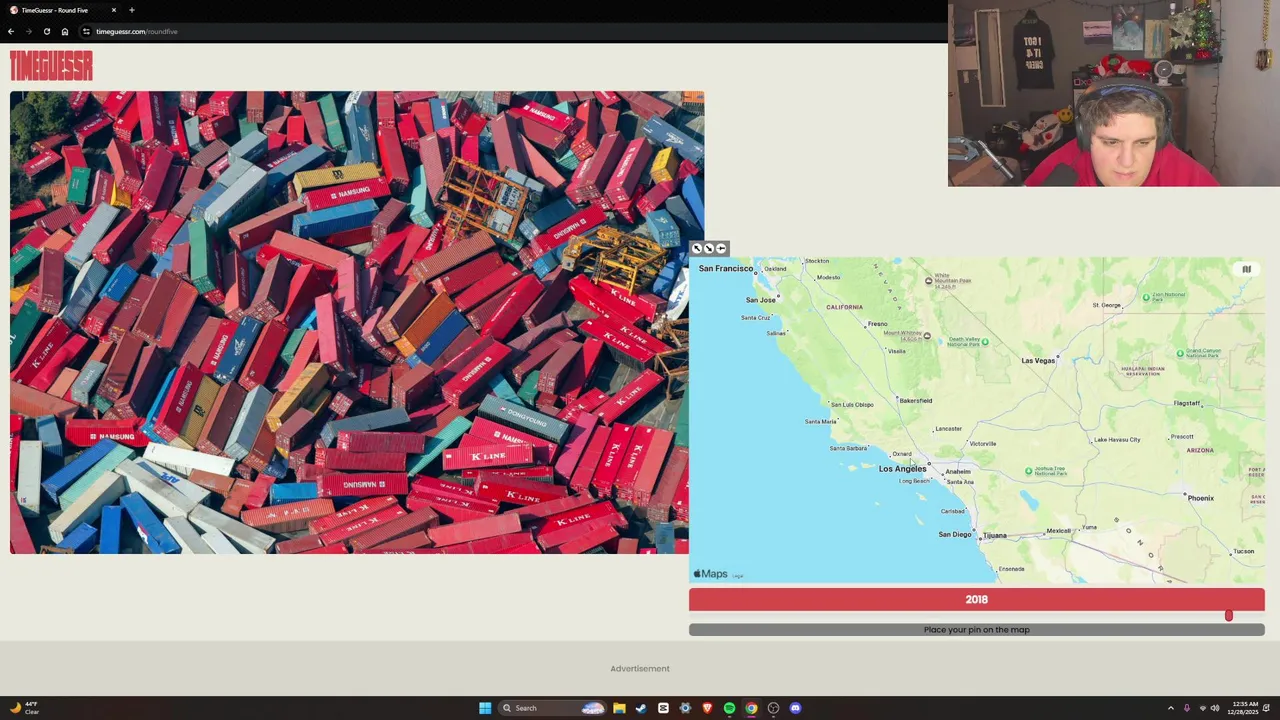Open the volume control in system tray

[1215, 708]
